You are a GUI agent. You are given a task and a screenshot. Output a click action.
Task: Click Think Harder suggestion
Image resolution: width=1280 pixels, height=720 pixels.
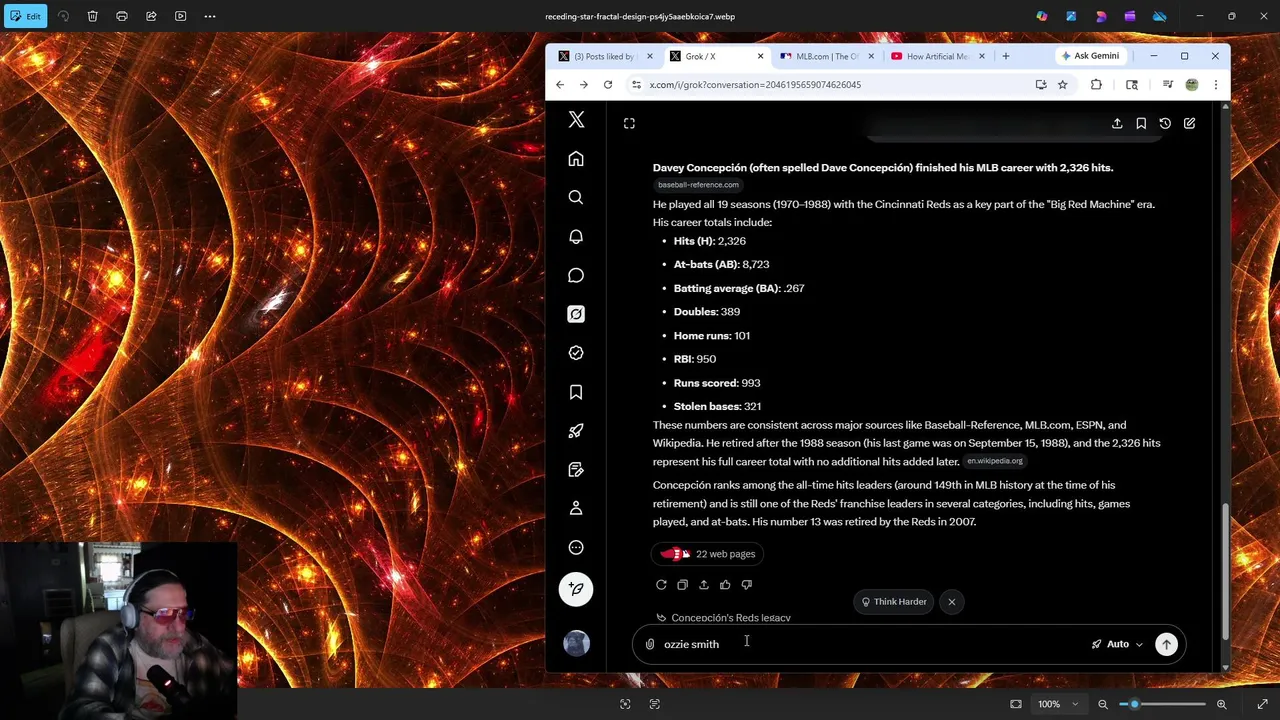click(894, 602)
